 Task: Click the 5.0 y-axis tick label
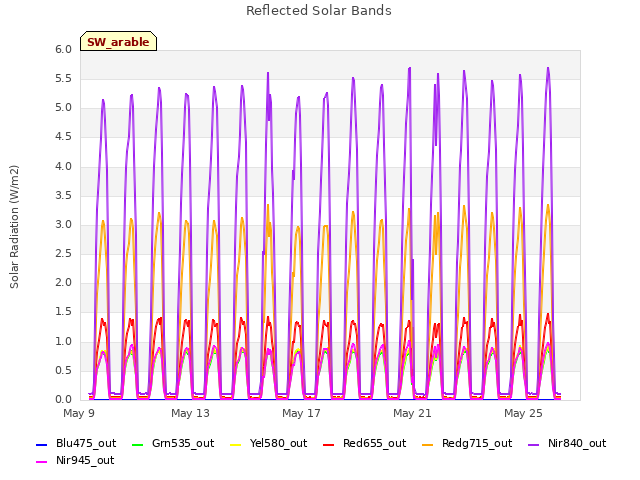(63, 108)
